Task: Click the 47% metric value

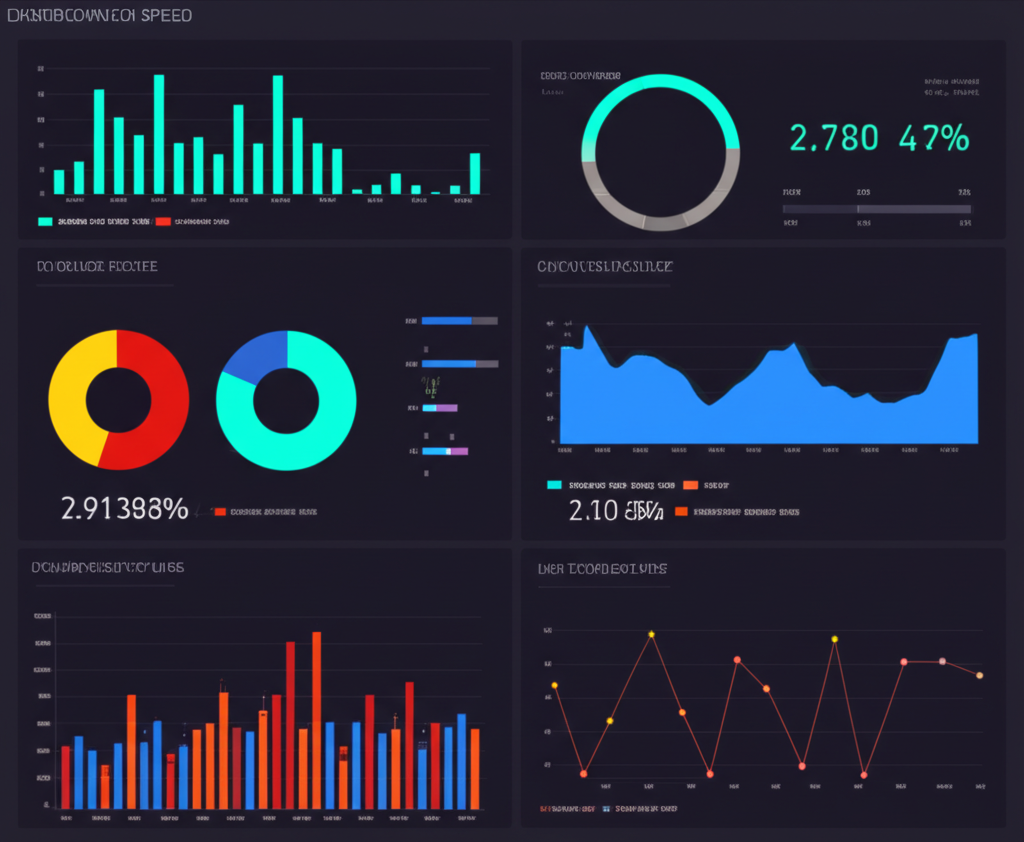Action: [x=933, y=137]
